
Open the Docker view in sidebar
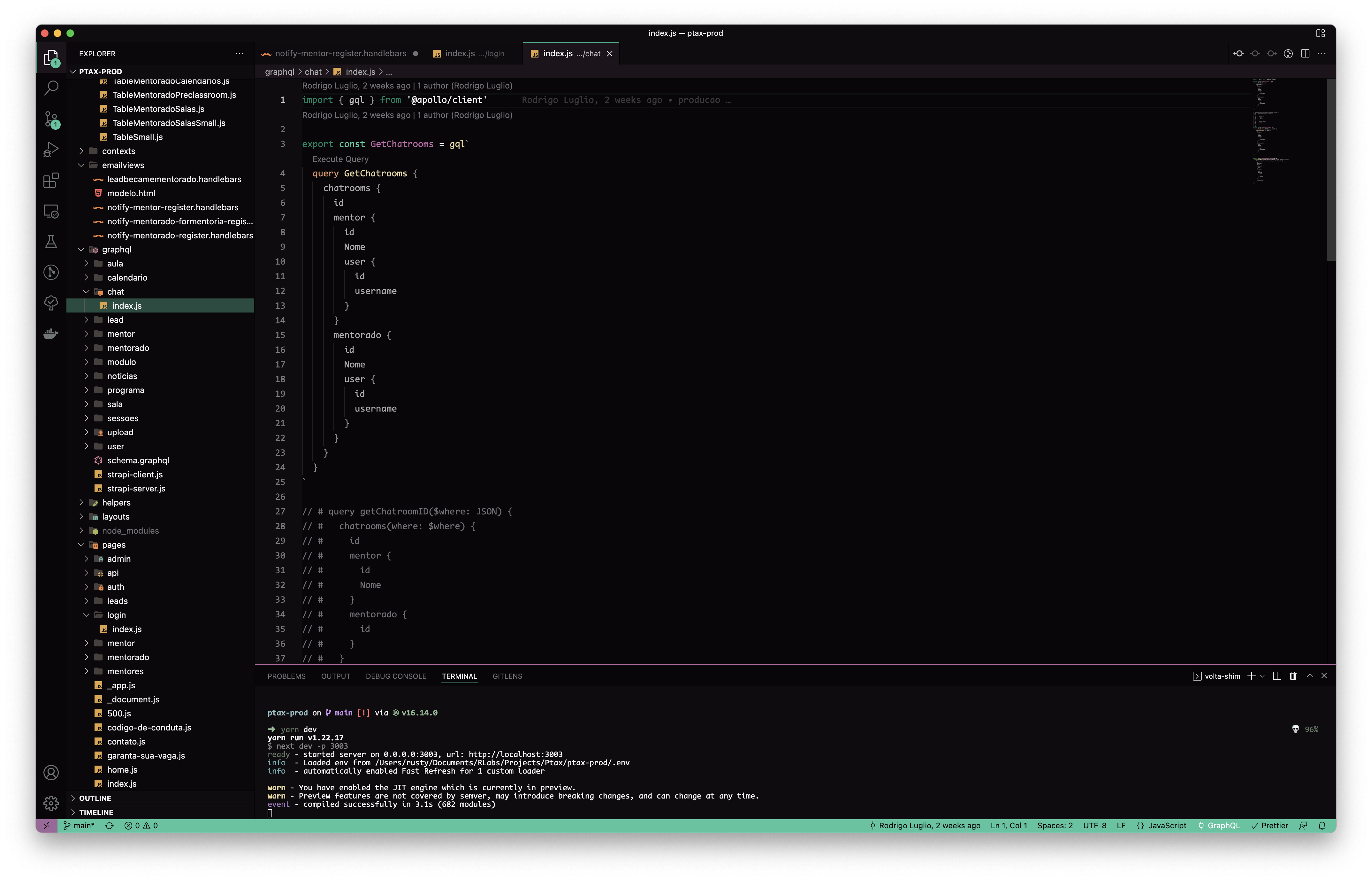click(51, 334)
